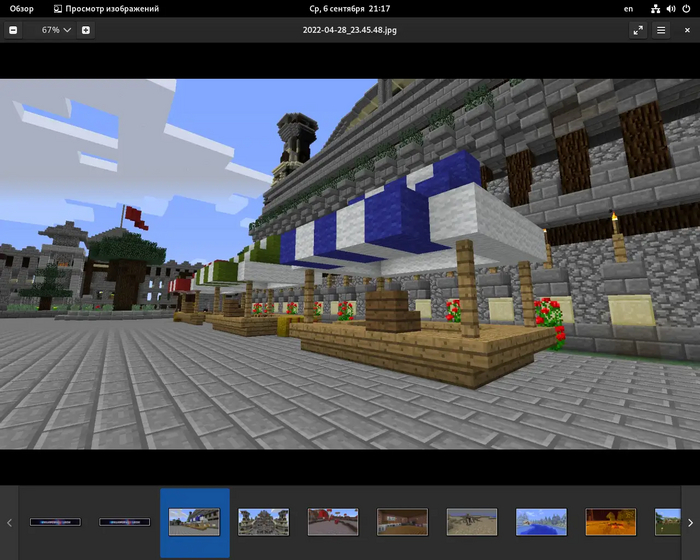Switch the en keyboard layout indicator
Viewport: 700px width, 560px height.
pos(628,8)
